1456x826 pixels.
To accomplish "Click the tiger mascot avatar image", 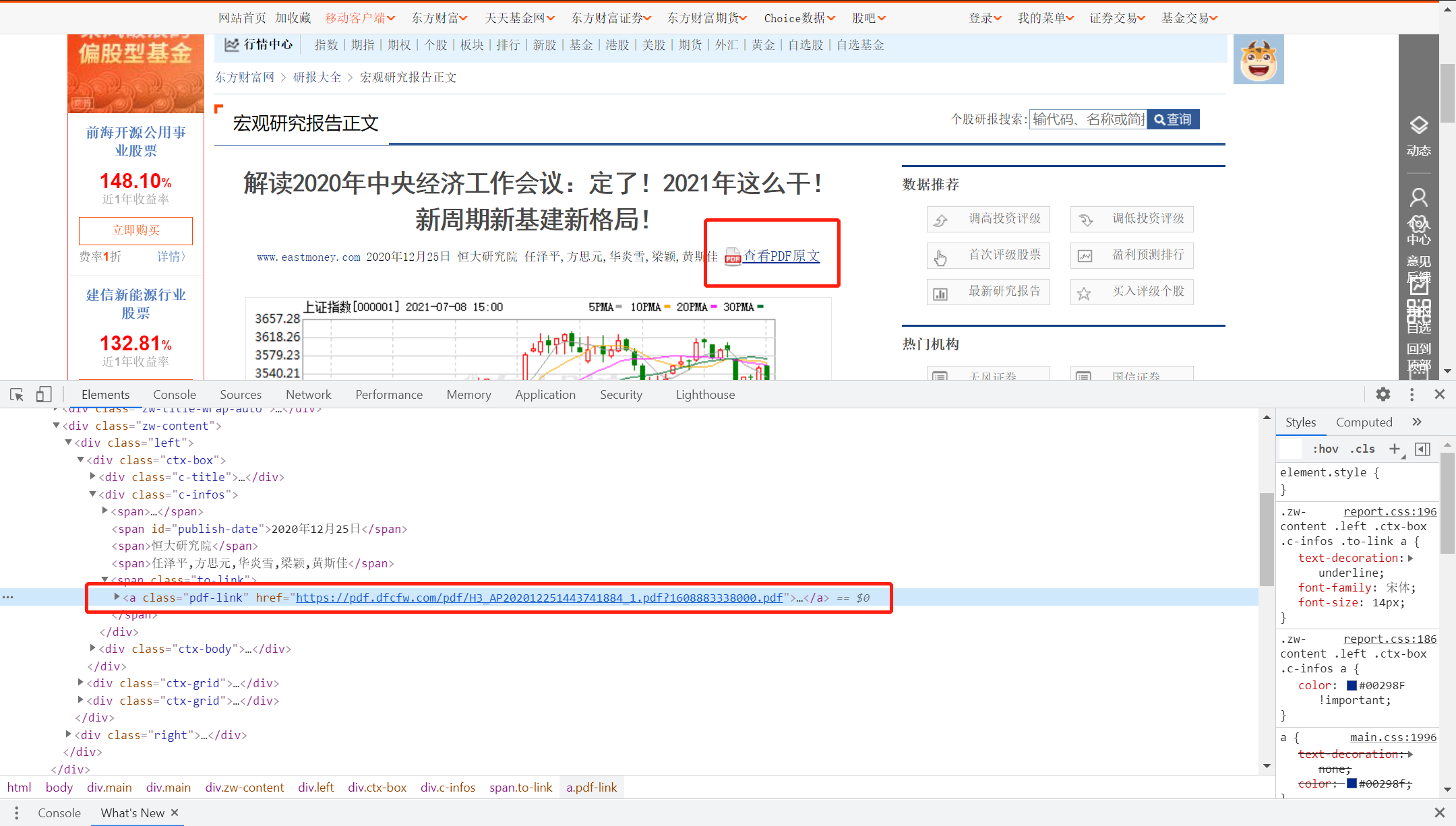I will point(1258,59).
